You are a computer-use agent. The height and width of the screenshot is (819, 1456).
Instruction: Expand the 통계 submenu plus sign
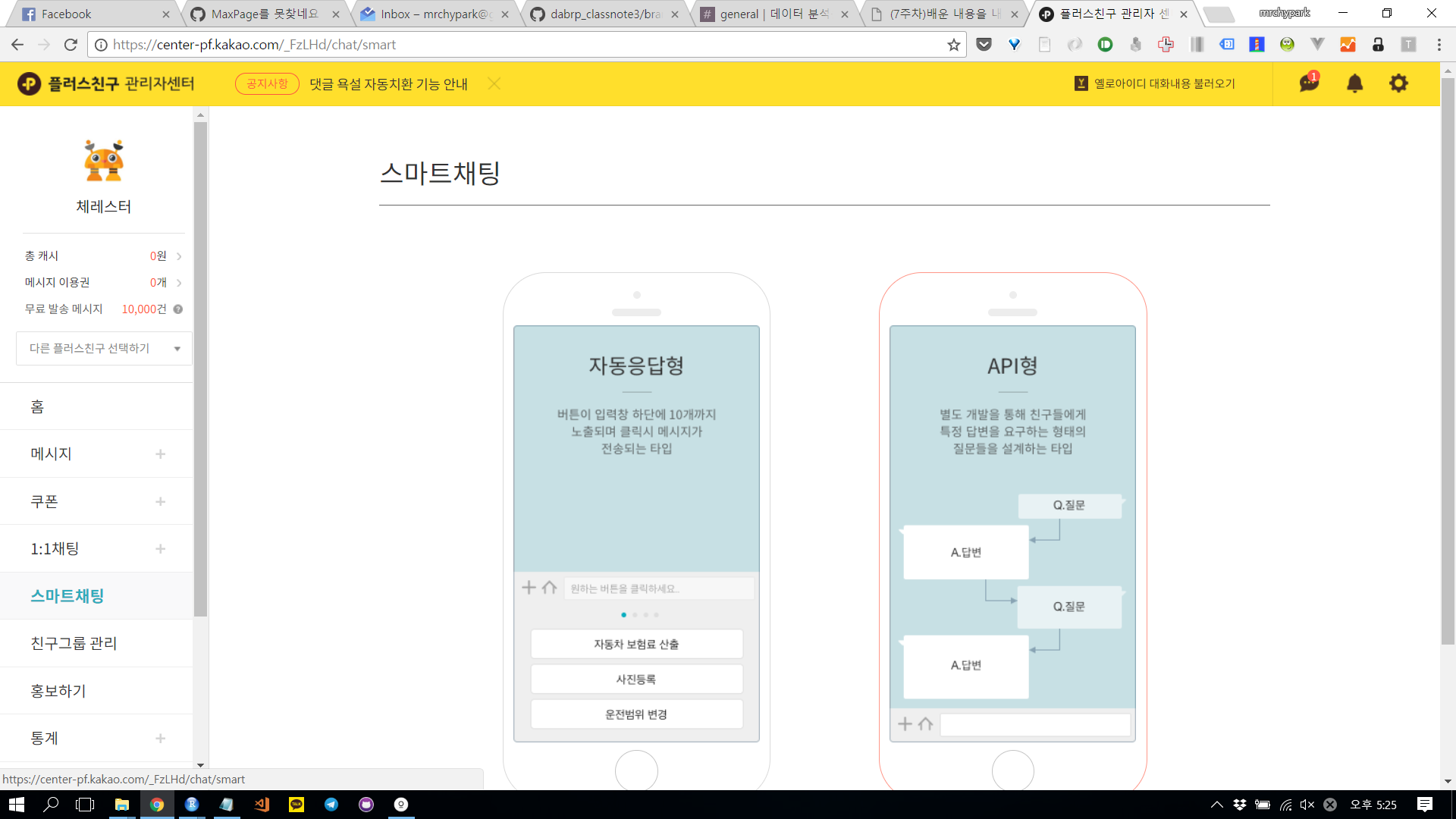click(160, 739)
